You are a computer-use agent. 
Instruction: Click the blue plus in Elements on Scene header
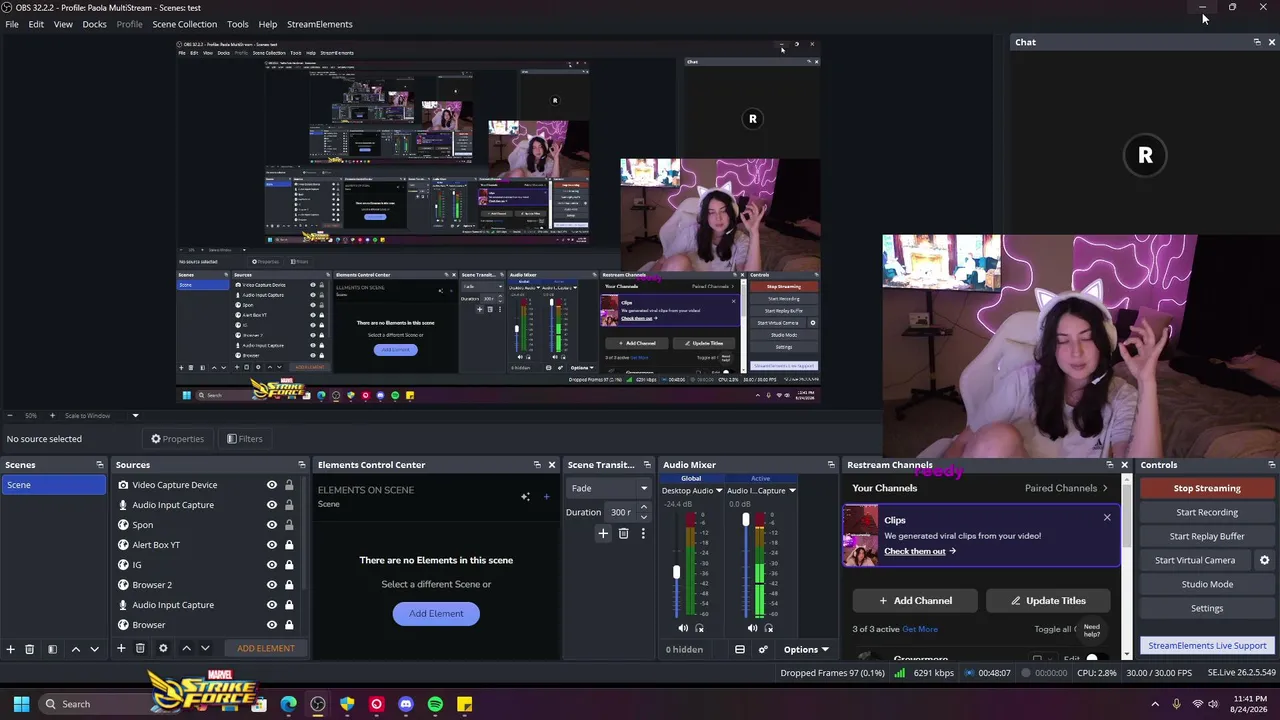click(546, 496)
